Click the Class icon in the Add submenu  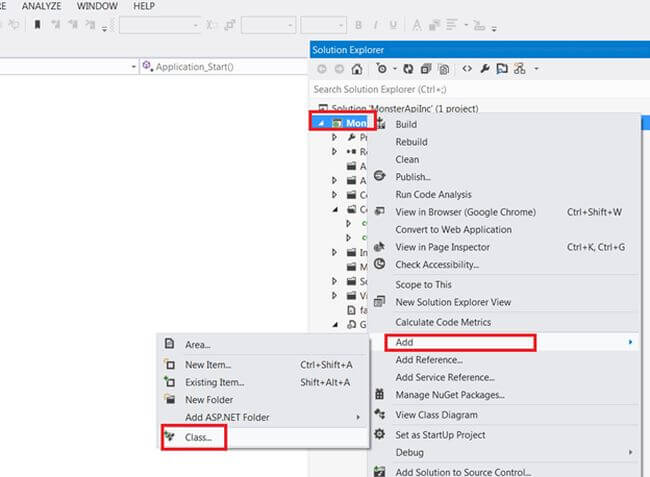click(169, 436)
